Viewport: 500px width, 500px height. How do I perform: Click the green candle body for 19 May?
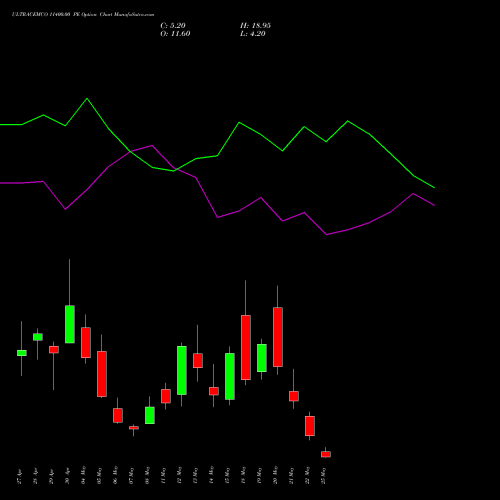262,358
